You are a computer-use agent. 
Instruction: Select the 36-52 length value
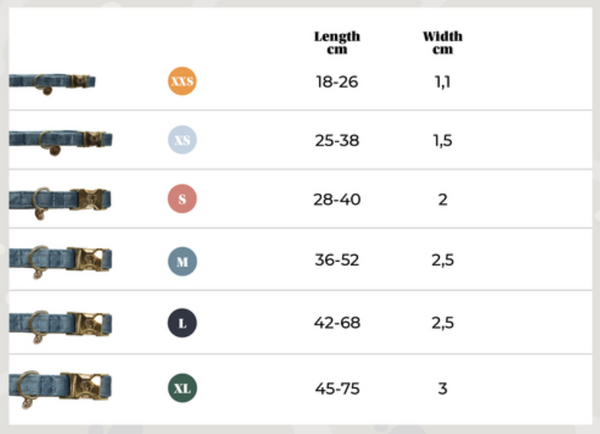click(x=337, y=262)
